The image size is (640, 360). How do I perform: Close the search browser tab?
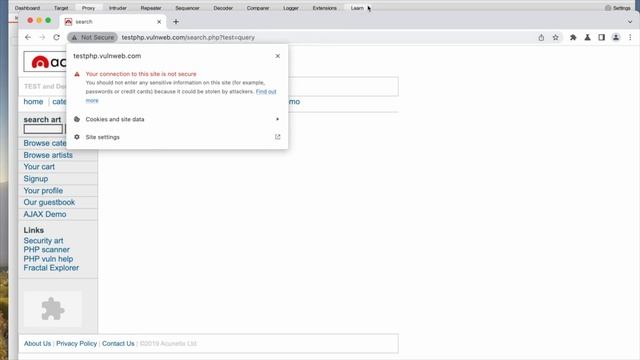click(x=159, y=22)
